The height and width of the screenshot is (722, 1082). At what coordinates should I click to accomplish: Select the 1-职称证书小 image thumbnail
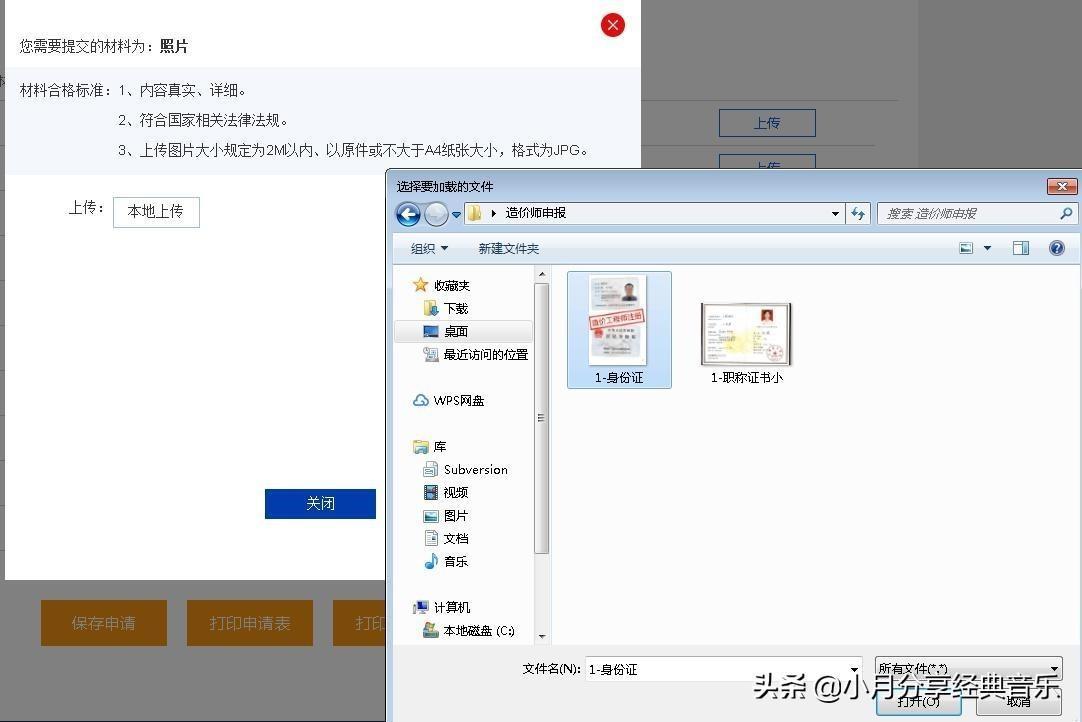click(746, 335)
